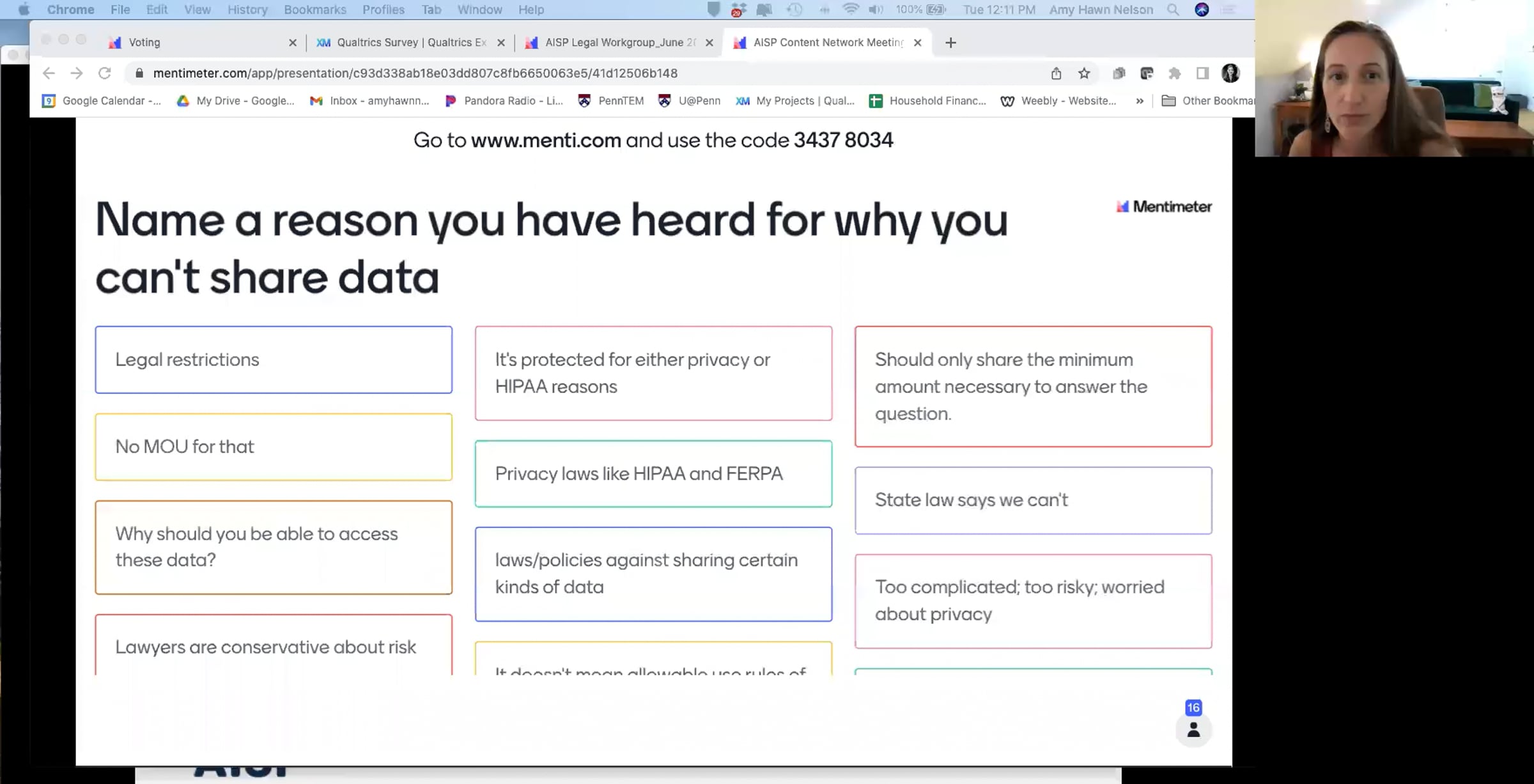
Task: Expand hidden bookmarks chevron
Action: [1140, 101]
